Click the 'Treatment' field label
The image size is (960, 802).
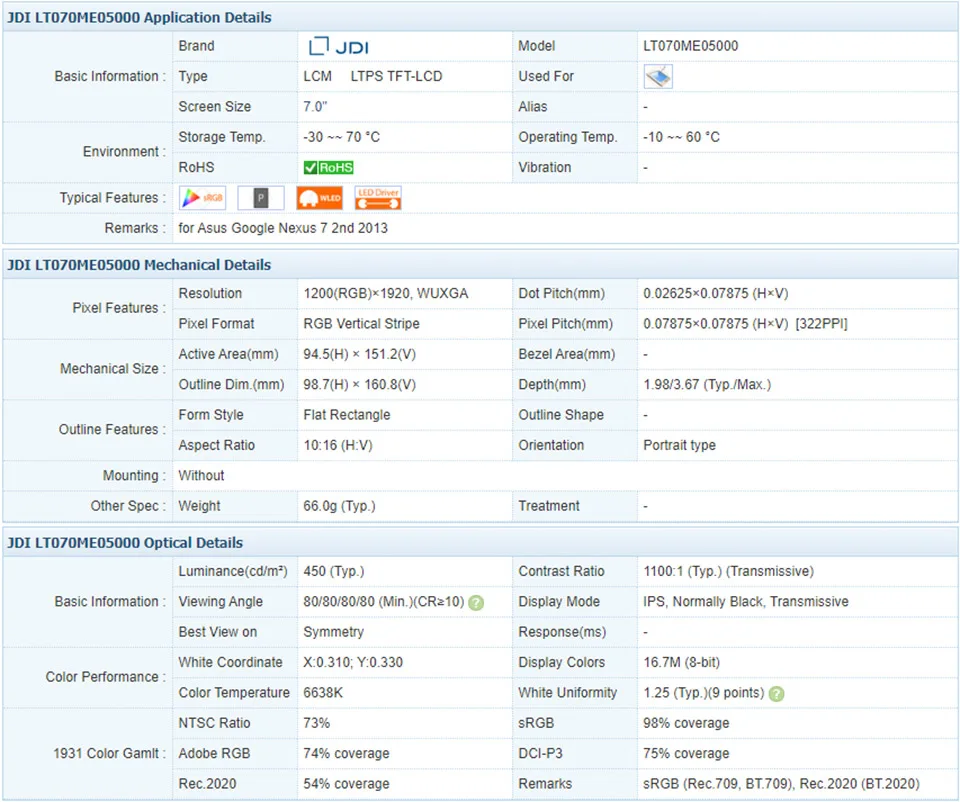click(x=549, y=506)
